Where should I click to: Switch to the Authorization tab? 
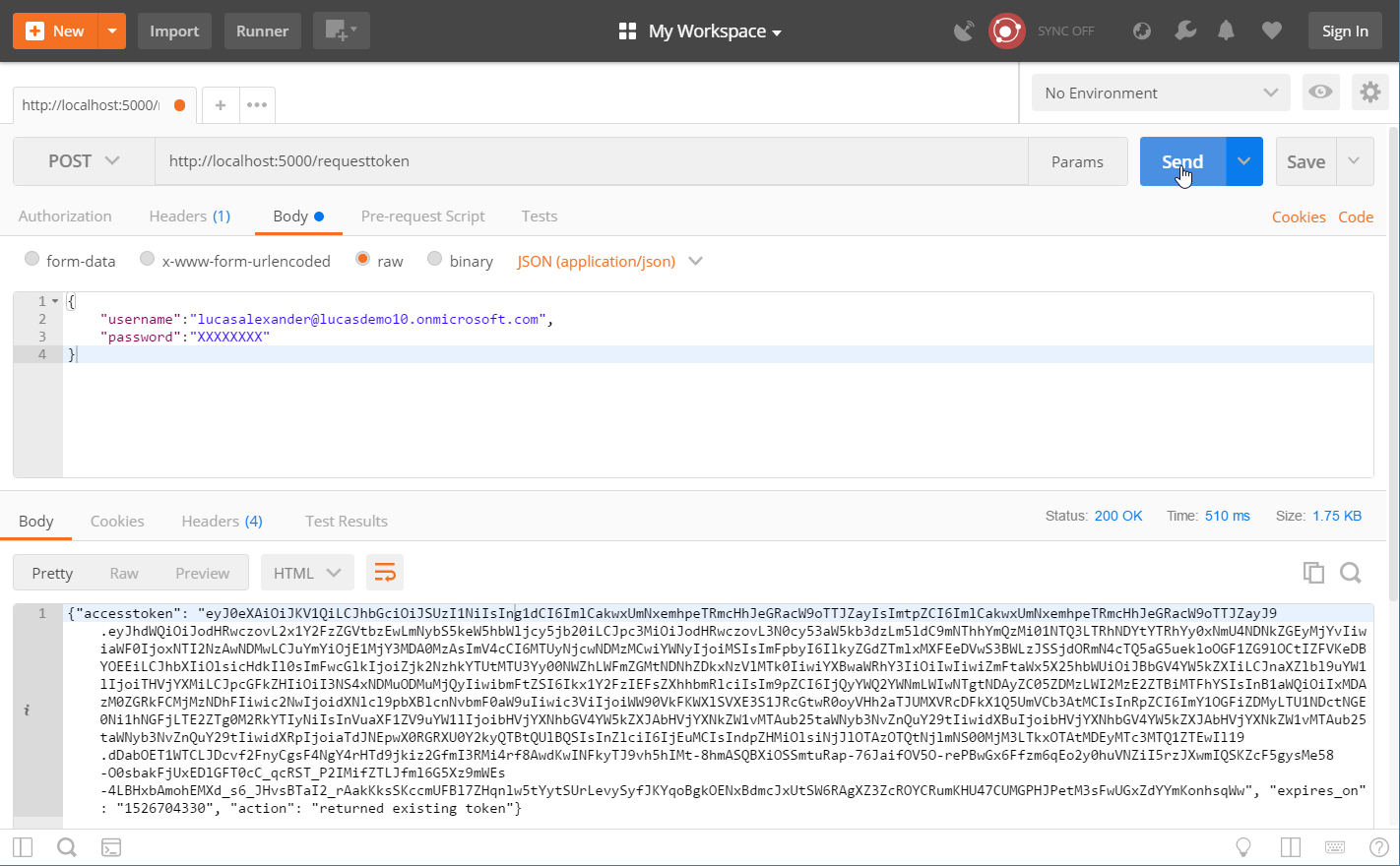pyautogui.click(x=65, y=216)
